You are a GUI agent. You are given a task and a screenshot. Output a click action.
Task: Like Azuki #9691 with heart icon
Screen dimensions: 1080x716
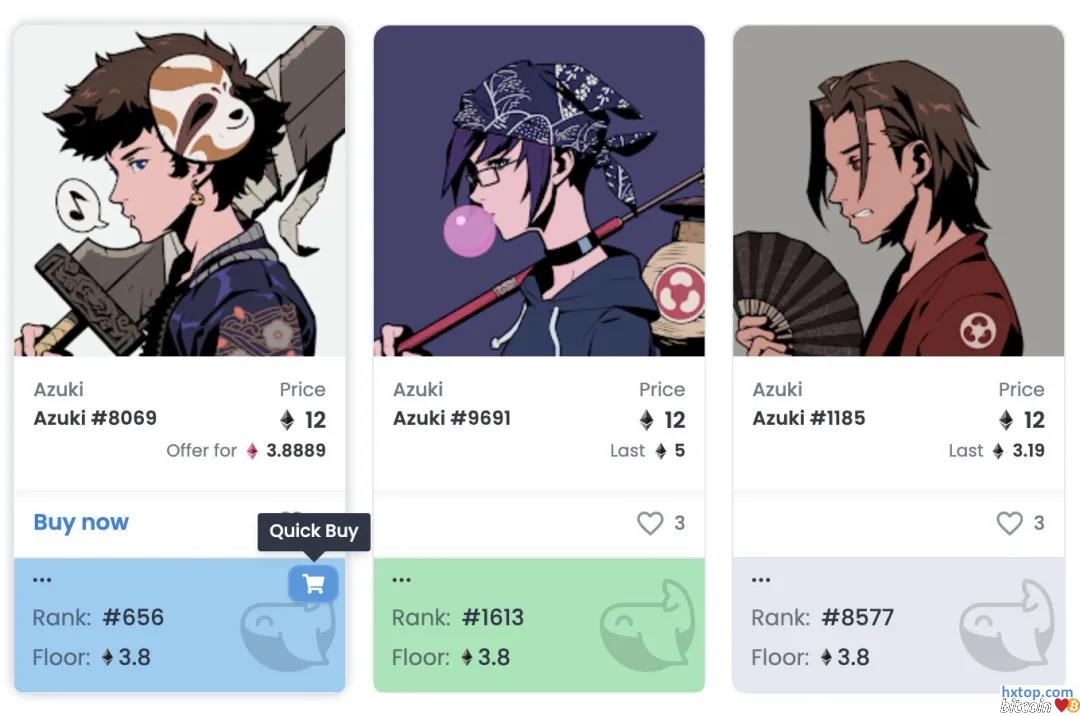click(x=650, y=523)
